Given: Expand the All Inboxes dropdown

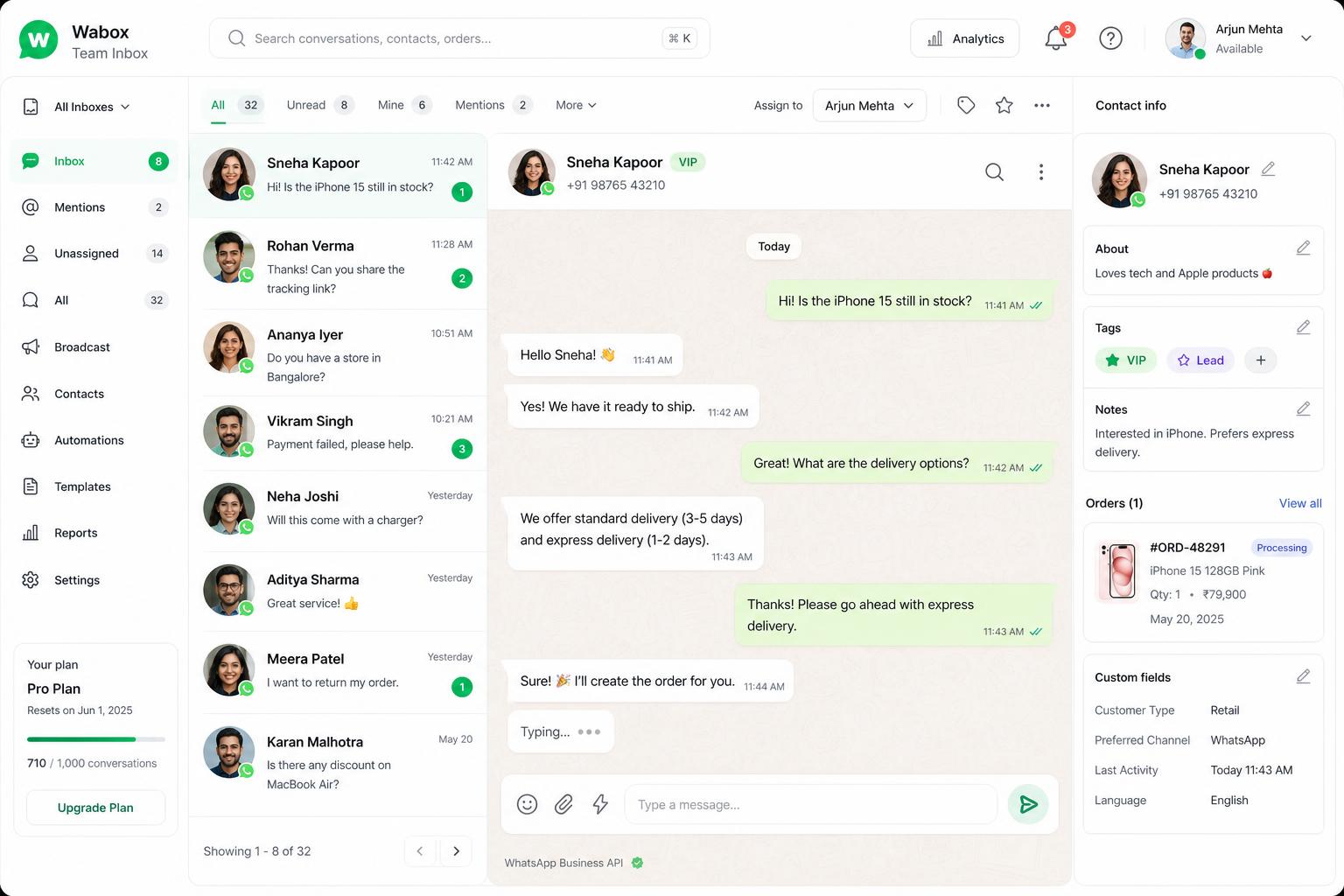Looking at the screenshot, I should point(77,107).
